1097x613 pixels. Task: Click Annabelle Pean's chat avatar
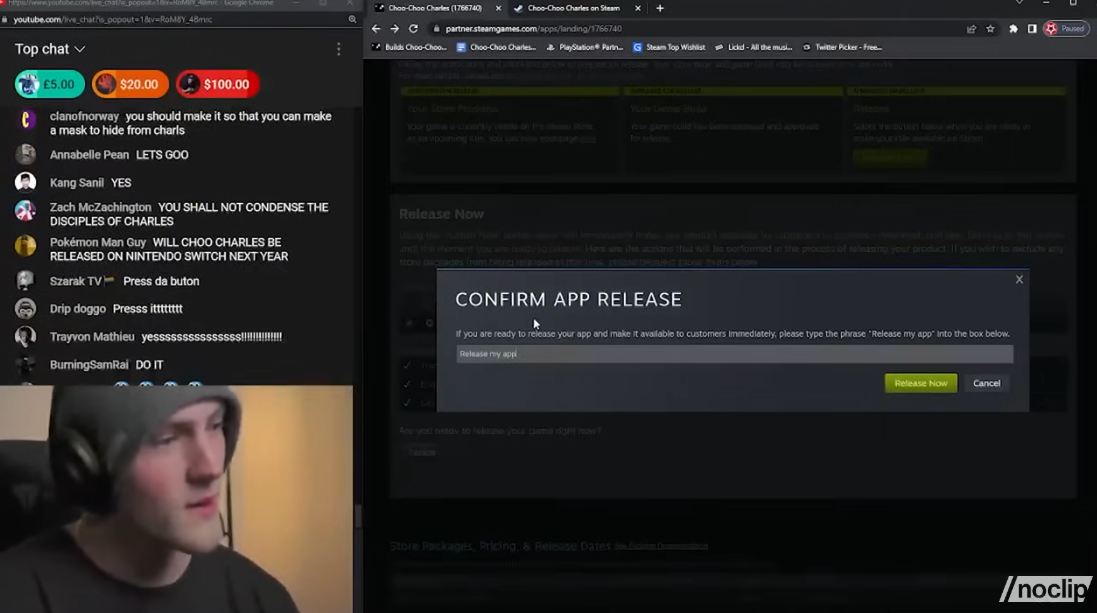pyautogui.click(x=25, y=154)
